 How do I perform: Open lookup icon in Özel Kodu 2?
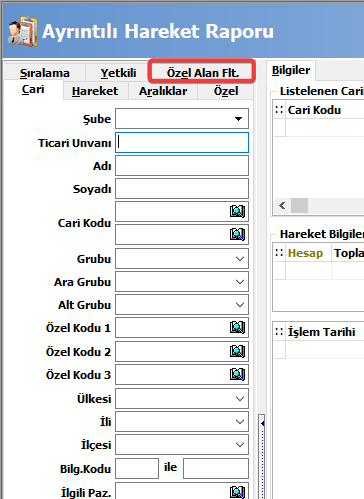(237, 351)
